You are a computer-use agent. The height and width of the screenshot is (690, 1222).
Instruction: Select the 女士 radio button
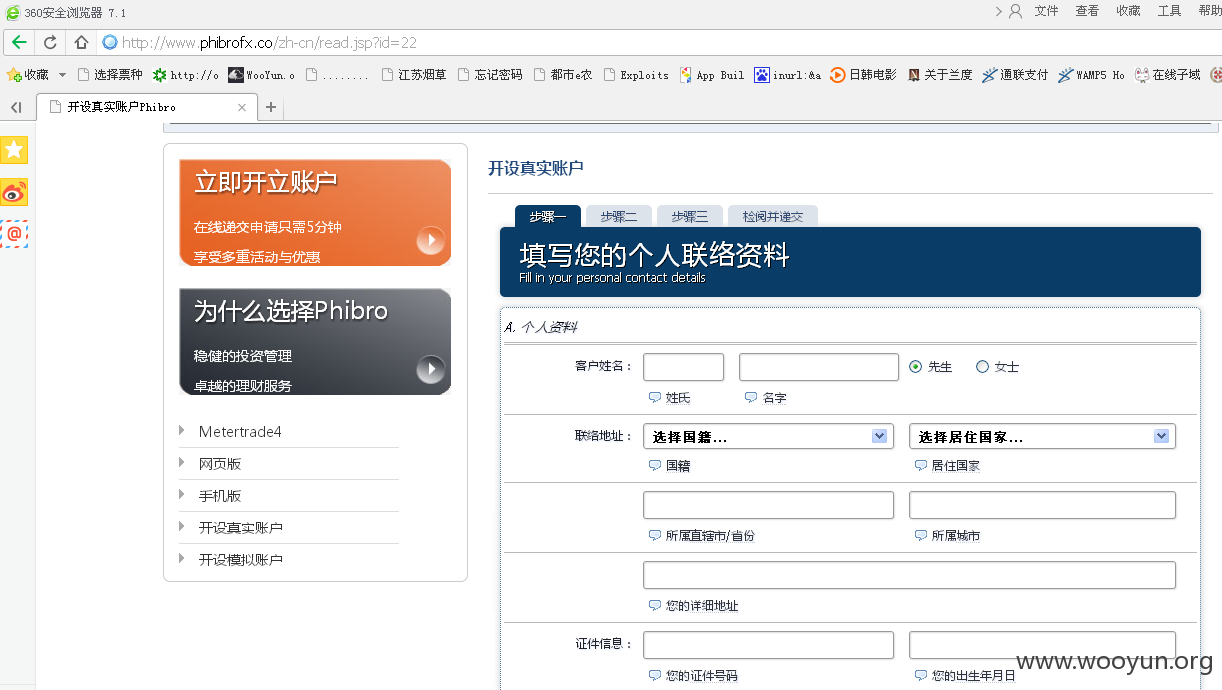point(982,367)
